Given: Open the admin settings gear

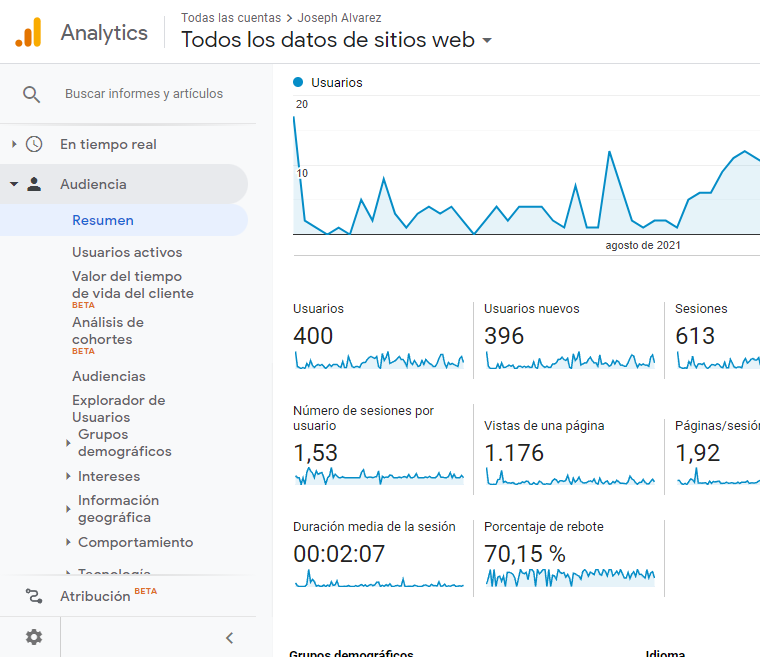Looking at the screenshot, I should click(34, 637).
